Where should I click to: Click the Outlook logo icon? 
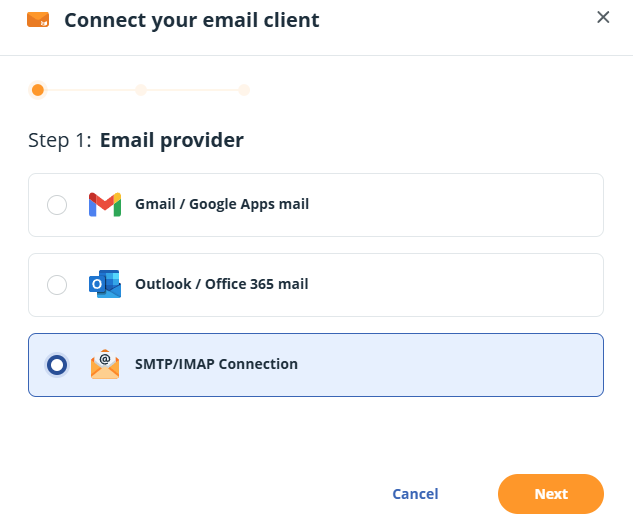[105, 284]
